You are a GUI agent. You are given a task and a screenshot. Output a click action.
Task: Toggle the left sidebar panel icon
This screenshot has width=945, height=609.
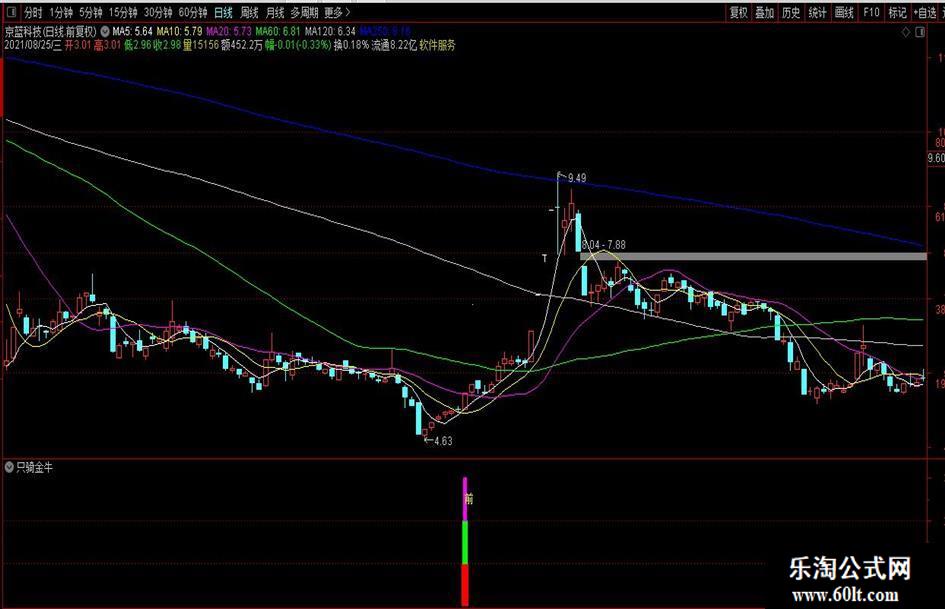point(11,12)
